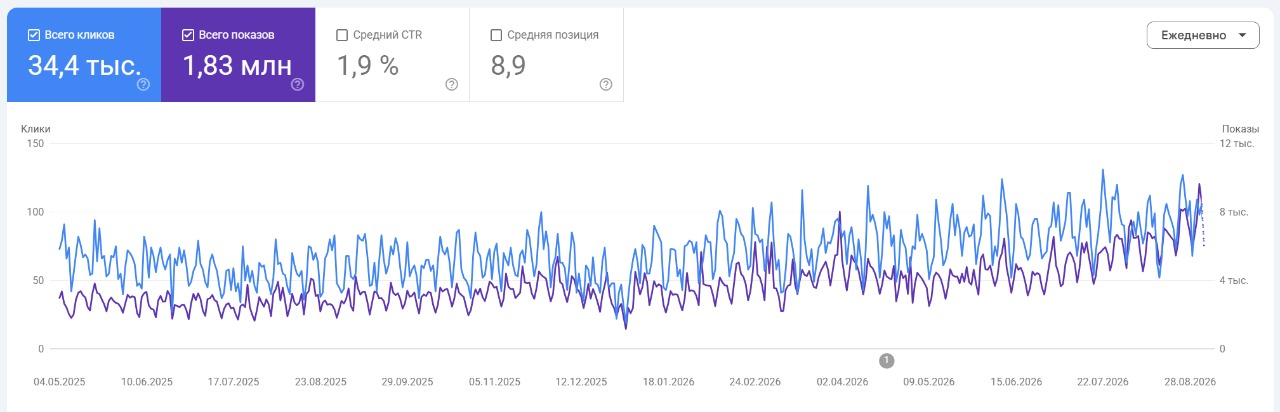
Task: Click the 22.07.2026 date label
Action: click(x=1102, y=382)
